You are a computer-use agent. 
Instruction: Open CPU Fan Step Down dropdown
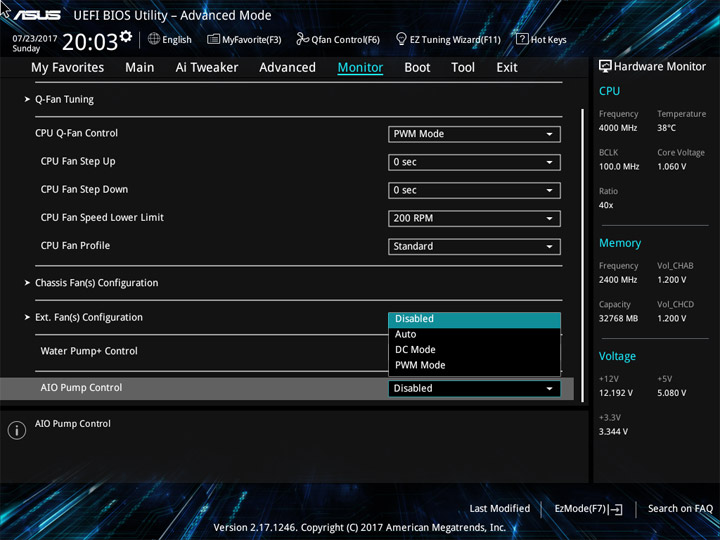click(474, 191)
